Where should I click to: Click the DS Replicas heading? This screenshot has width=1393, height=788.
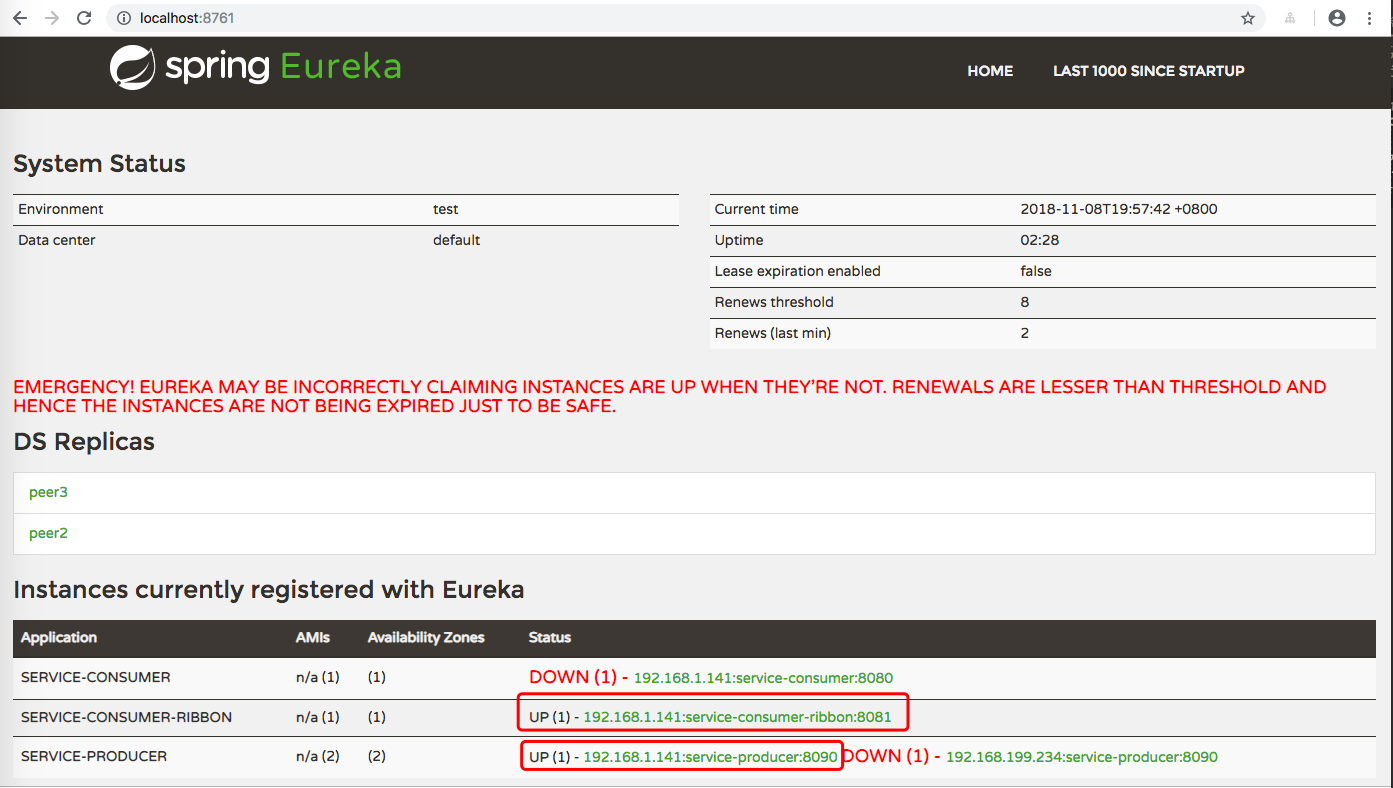pyautogui.click(x=84, y=441)
